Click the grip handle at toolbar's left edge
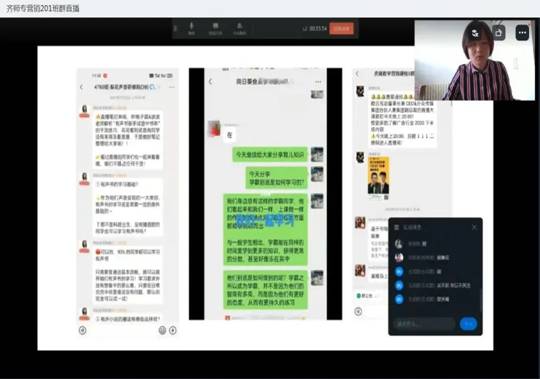This screenshot has height=379, width=540. 175,29
